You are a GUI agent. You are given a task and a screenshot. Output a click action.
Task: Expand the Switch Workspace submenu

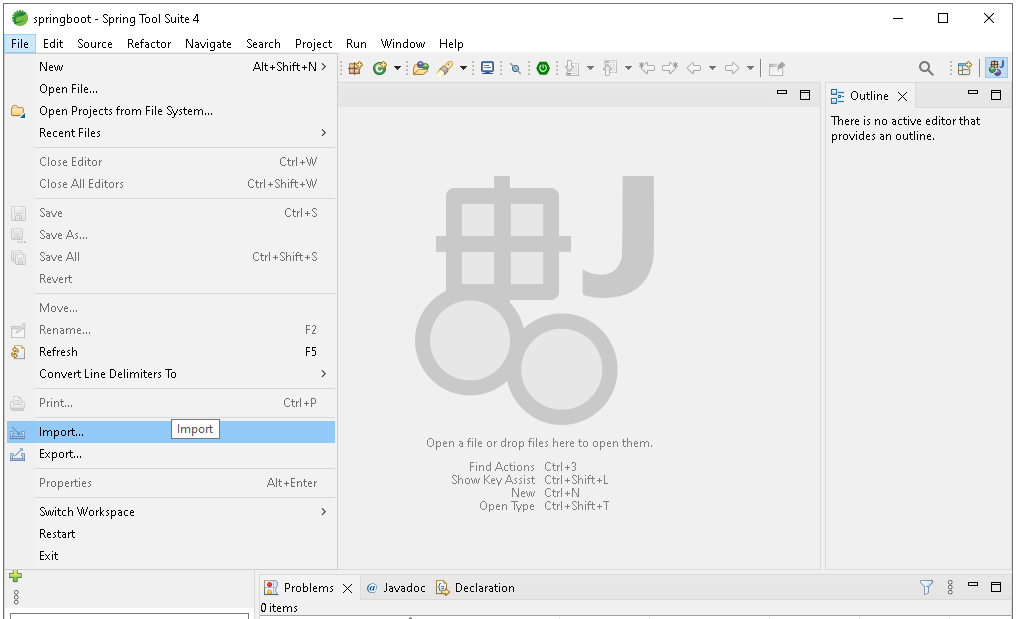pyautogui.click(x=171, y=512)
